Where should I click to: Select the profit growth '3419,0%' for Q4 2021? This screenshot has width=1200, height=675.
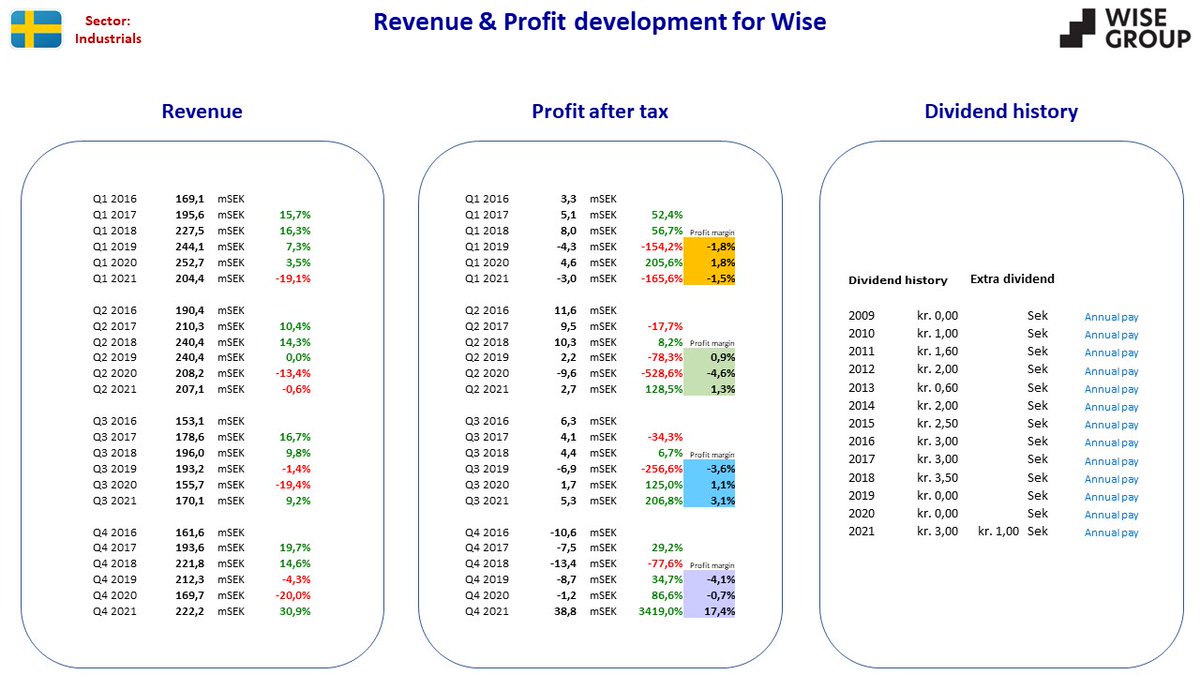[x=662, y=612]
